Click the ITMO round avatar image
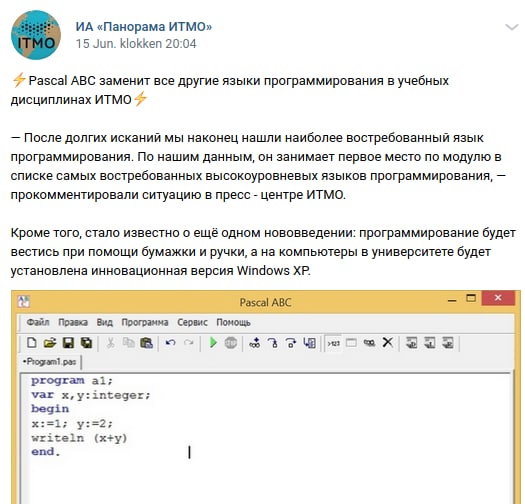525x504 pixels. [x=36, y=35]
